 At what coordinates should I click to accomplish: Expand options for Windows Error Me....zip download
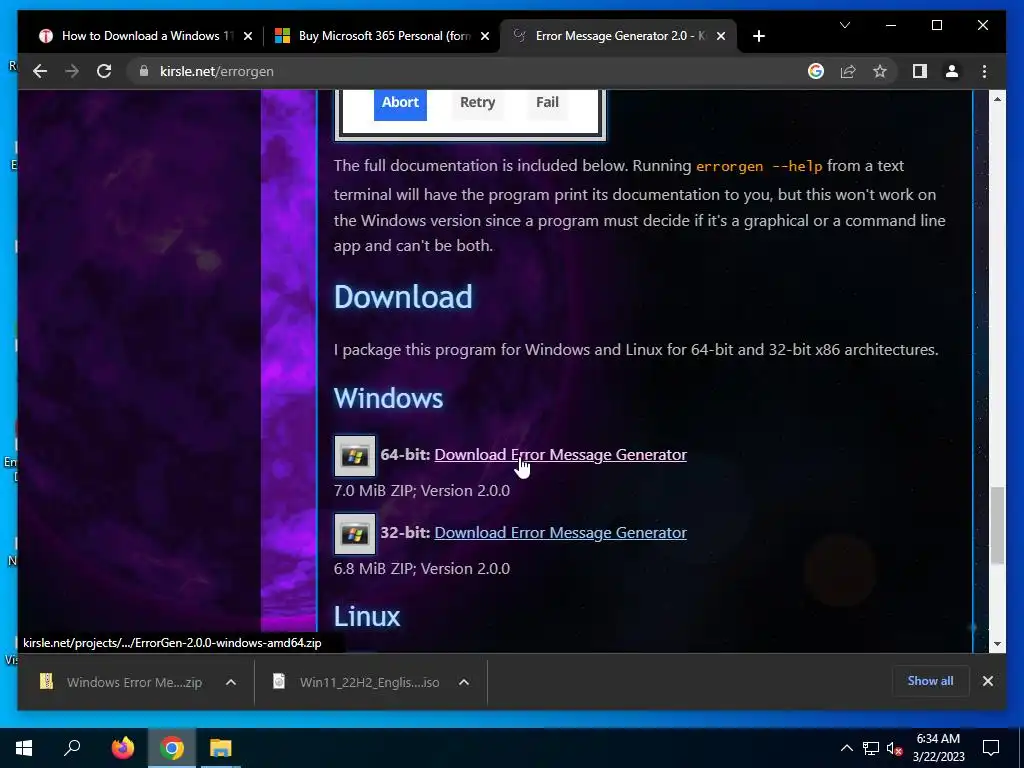pos(231,682)
